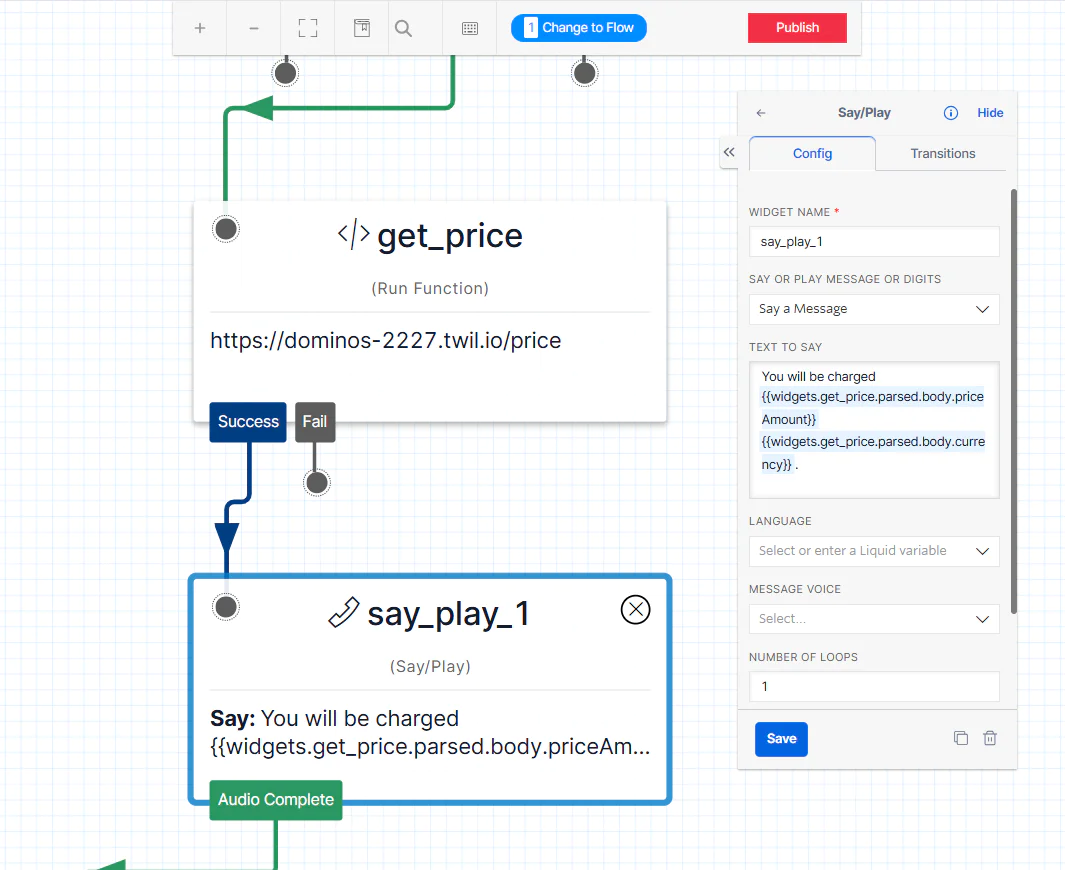Click the Say: You will be charged text
1065x870 pixels.
(335, 719)
